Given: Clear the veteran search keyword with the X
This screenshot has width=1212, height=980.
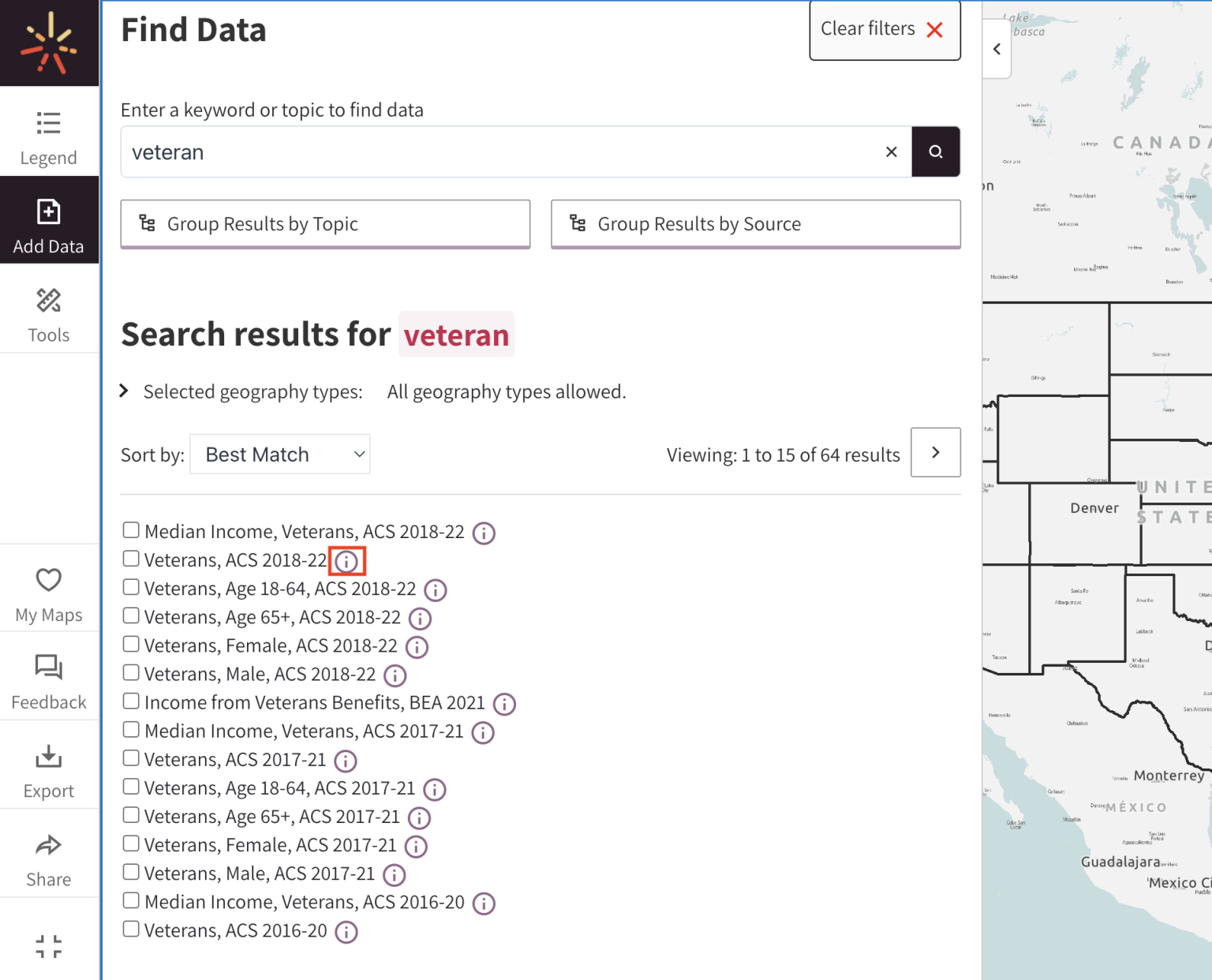Looking at the screenshot, I should click(891, 151).
